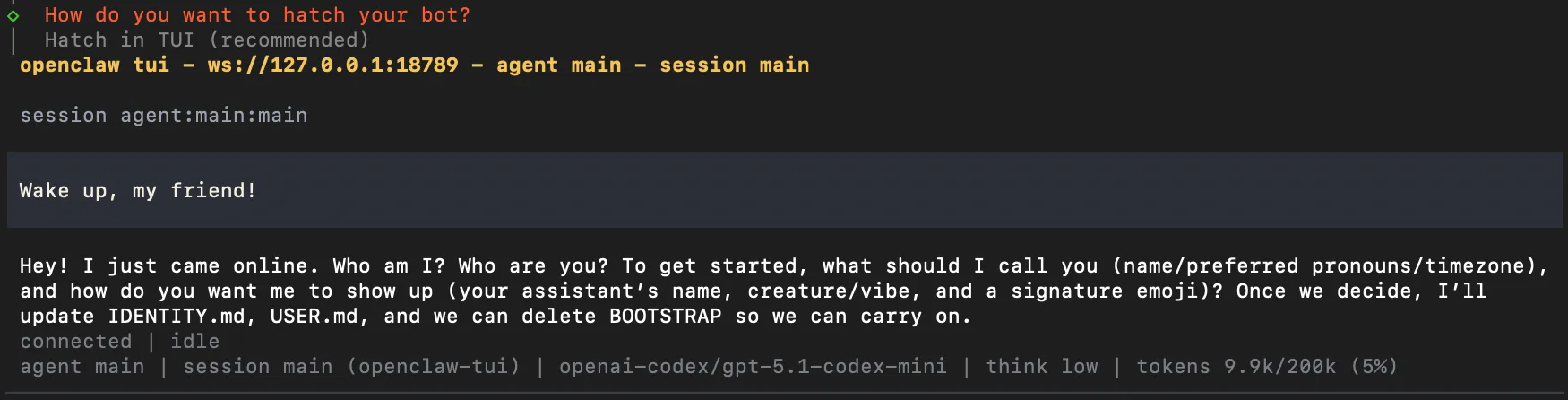Open the ws://127.0.0.1:18789 address link
Viewport: 1568px width, 400px height.
pyautogui.click(x=332, y=65)
